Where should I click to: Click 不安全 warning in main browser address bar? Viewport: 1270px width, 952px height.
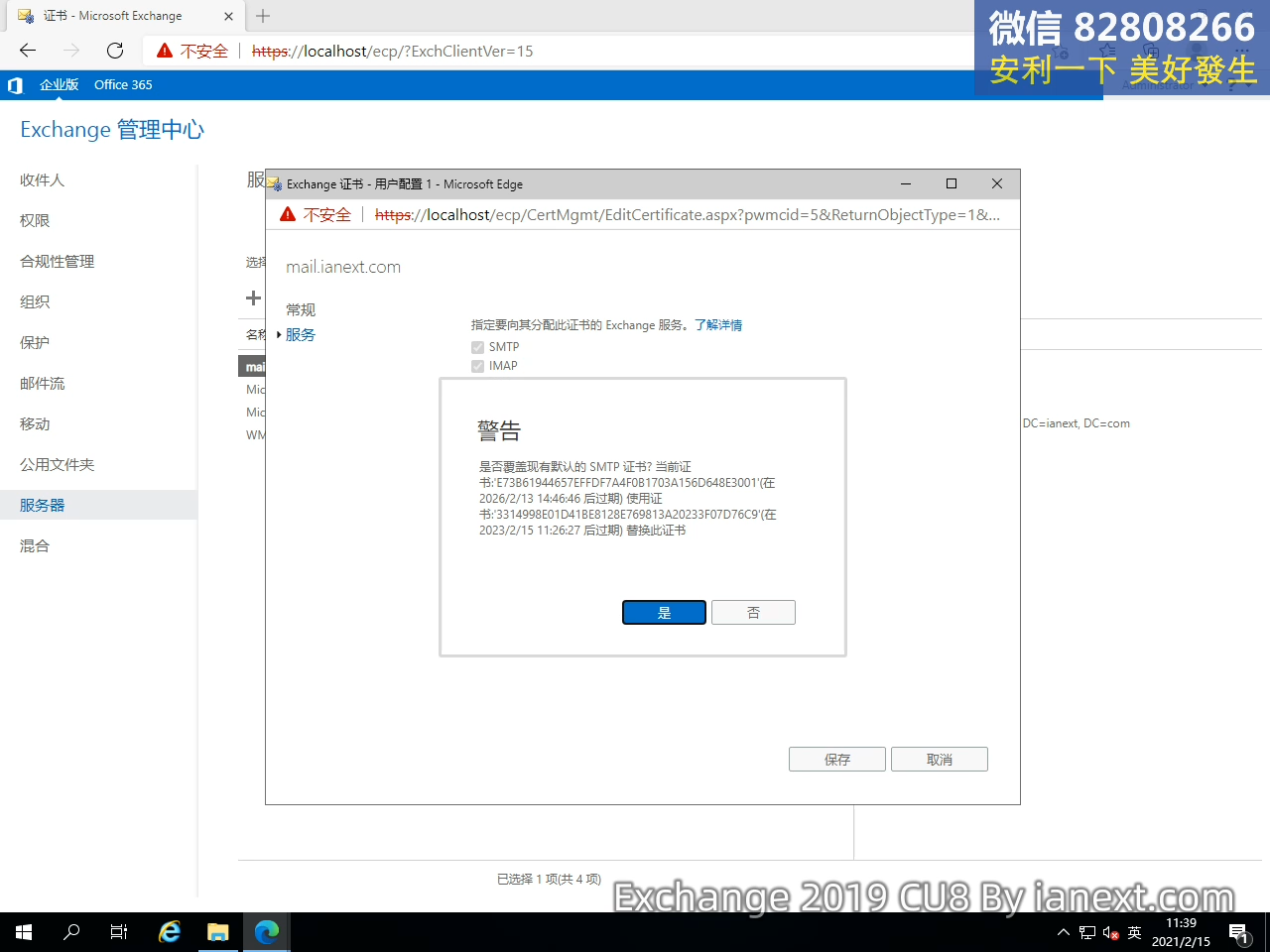pyautogui.click(x=193, y=51)
